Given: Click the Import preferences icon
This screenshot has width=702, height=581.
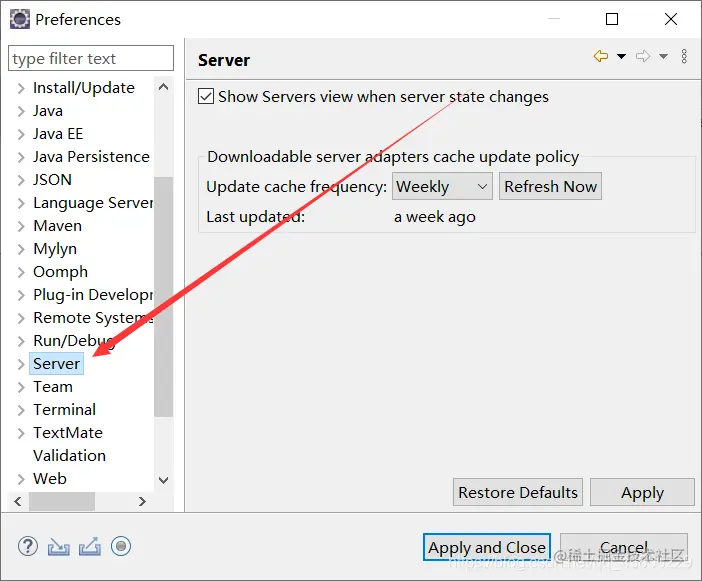Looking at the screenshot, I should tap(59, 547).
